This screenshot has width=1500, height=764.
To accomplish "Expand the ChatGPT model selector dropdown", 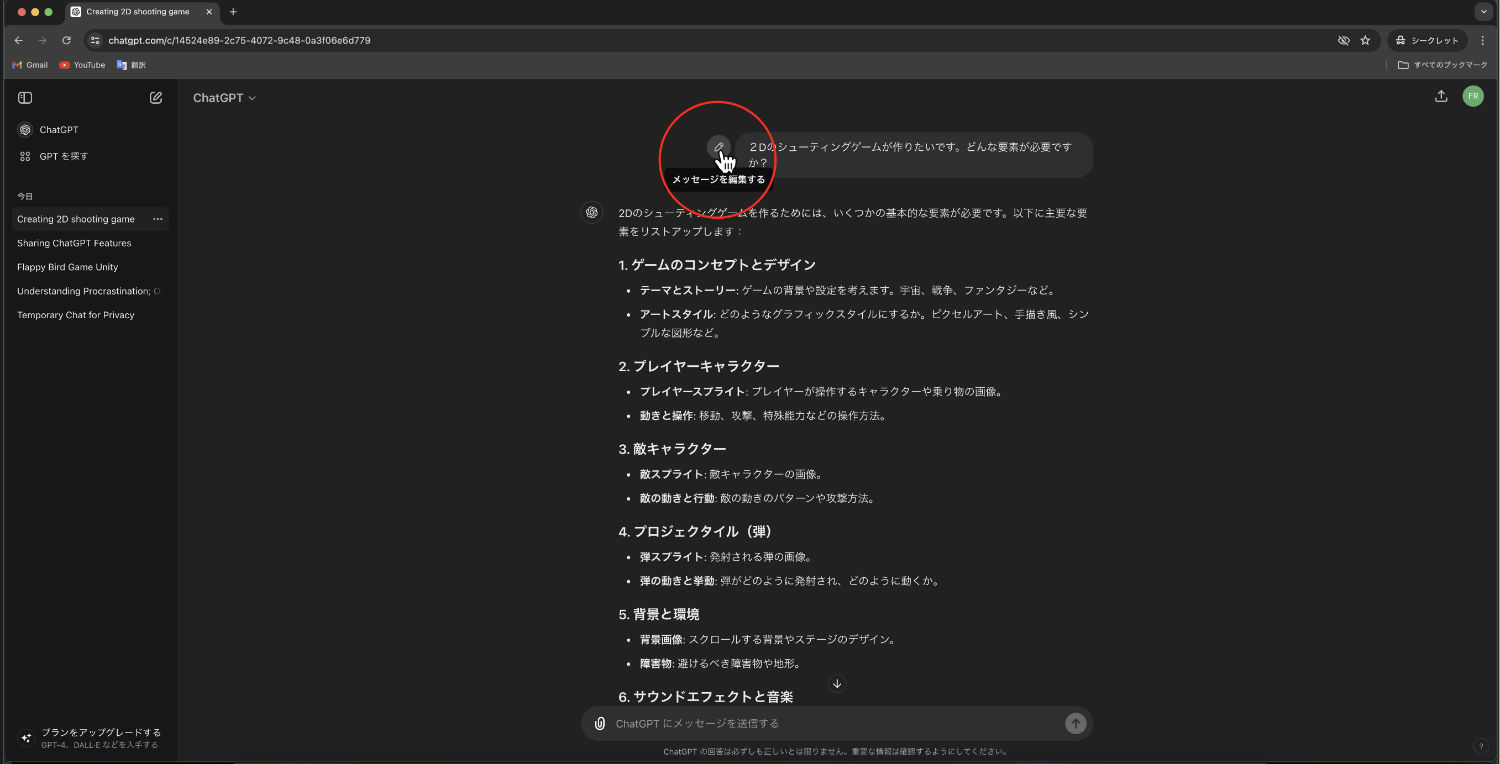I will tap(225, 98).
